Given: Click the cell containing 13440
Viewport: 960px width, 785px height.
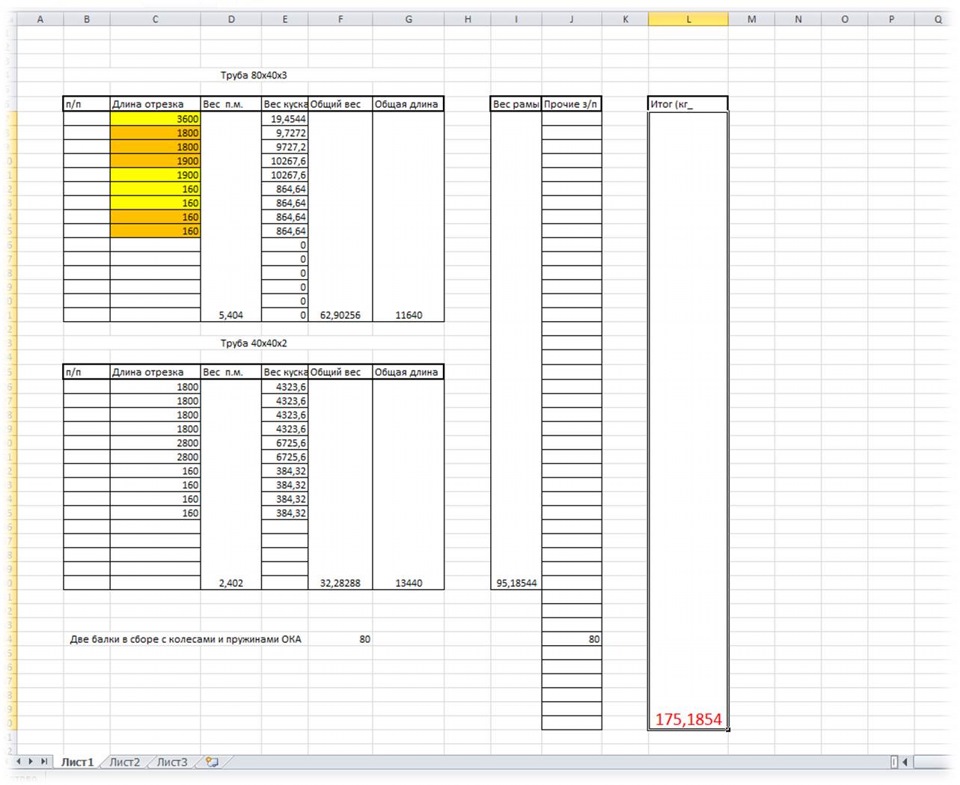Looking at the screenshot, I should 408,583.
